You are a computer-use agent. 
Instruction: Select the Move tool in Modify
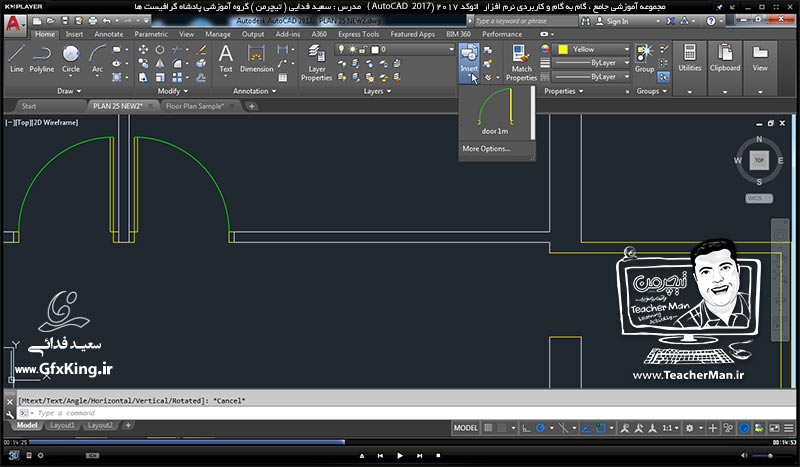click(143, 50)
